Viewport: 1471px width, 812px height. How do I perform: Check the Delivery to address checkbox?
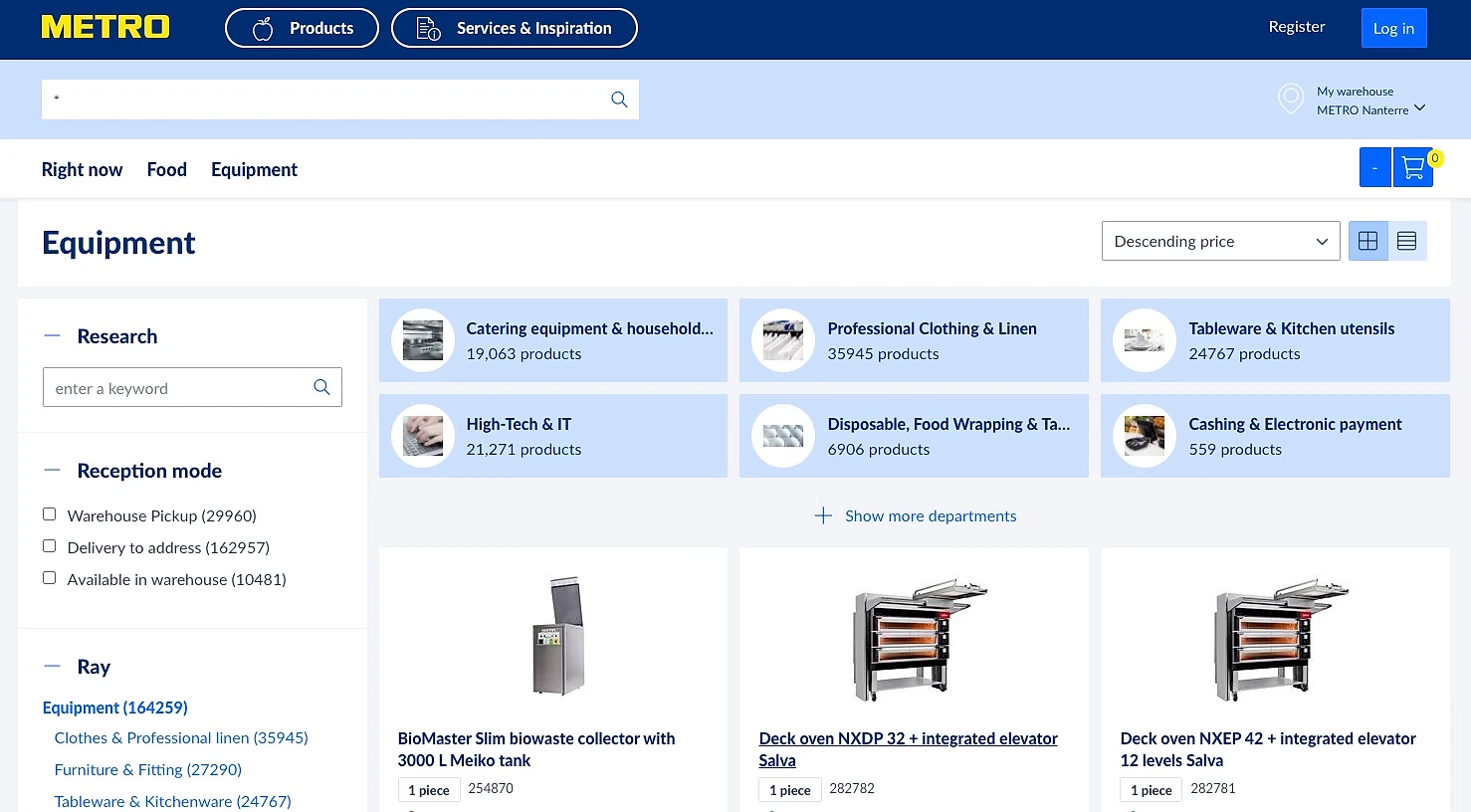coord(49,546)
